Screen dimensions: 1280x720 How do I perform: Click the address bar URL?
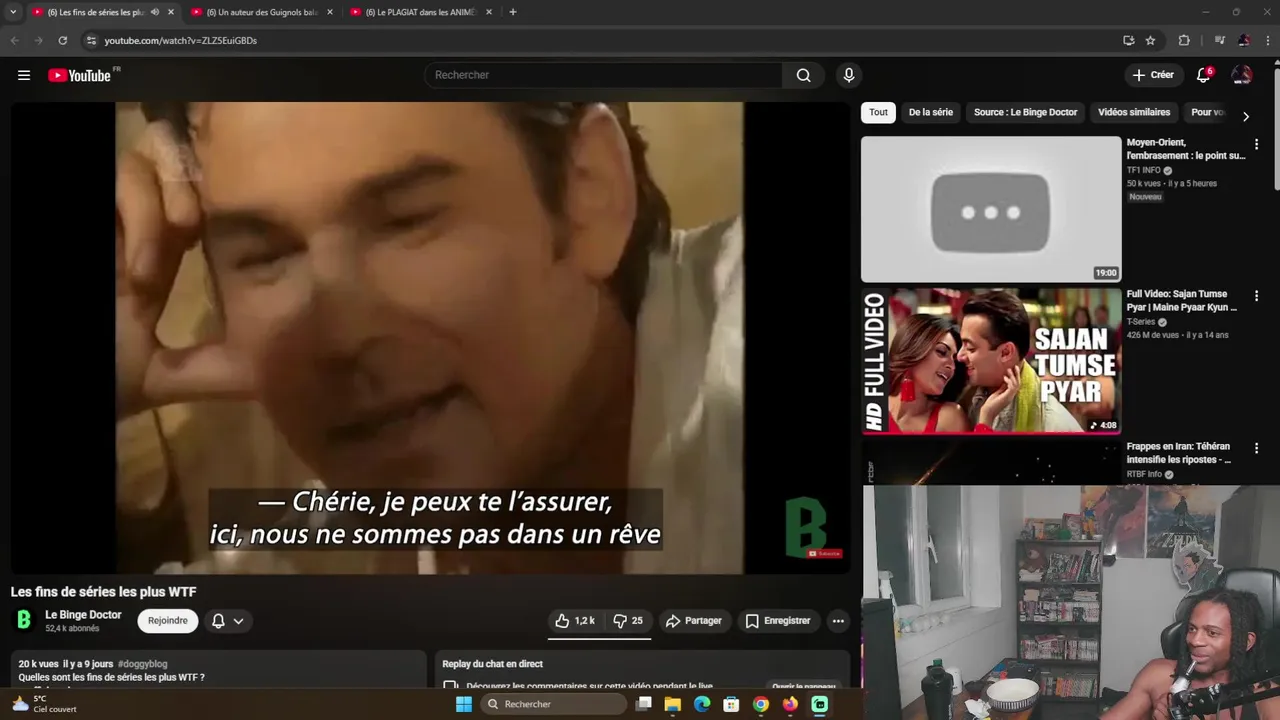[x=181, y=41]
